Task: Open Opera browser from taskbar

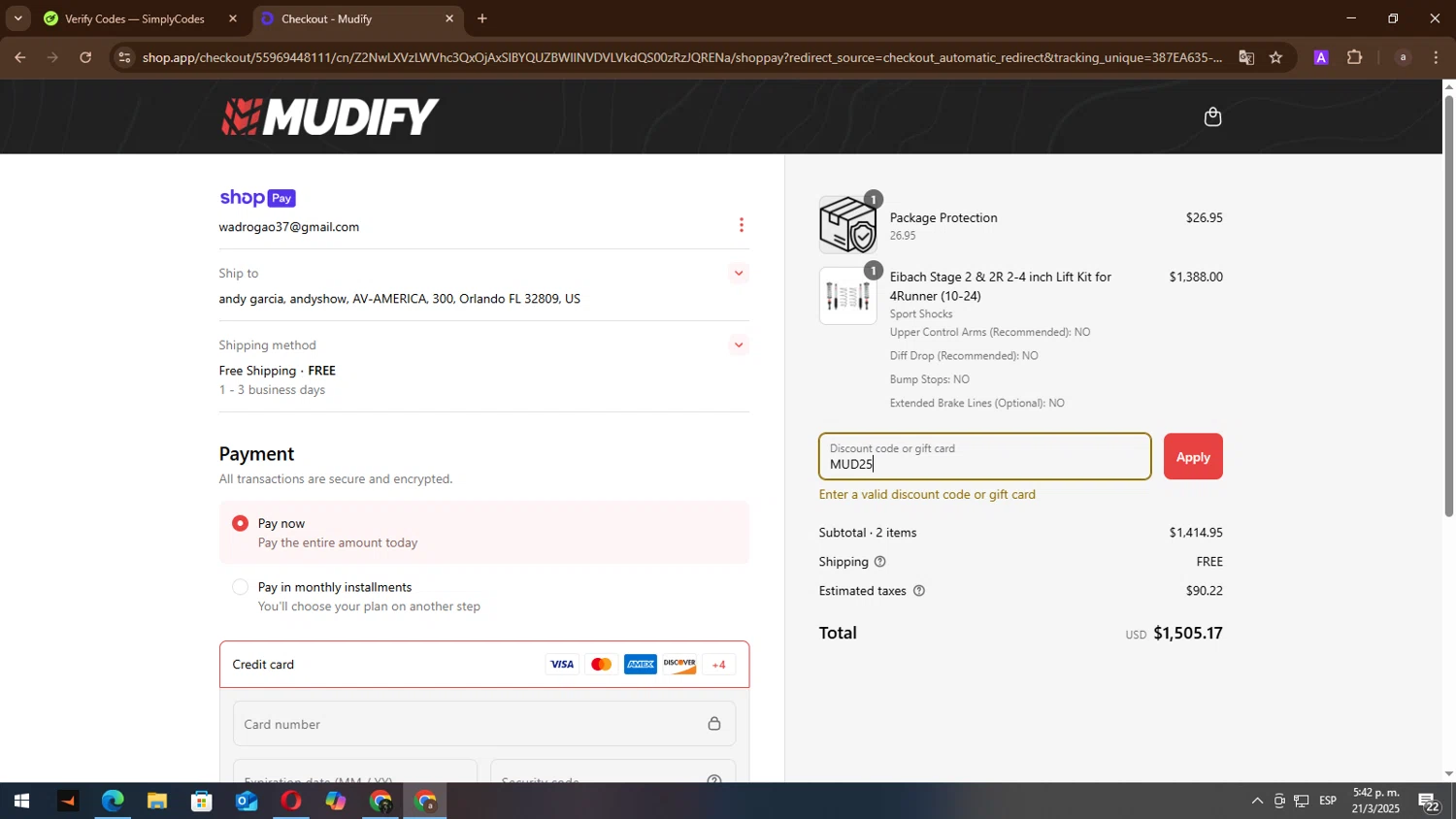Action: (x=291, y=802)
